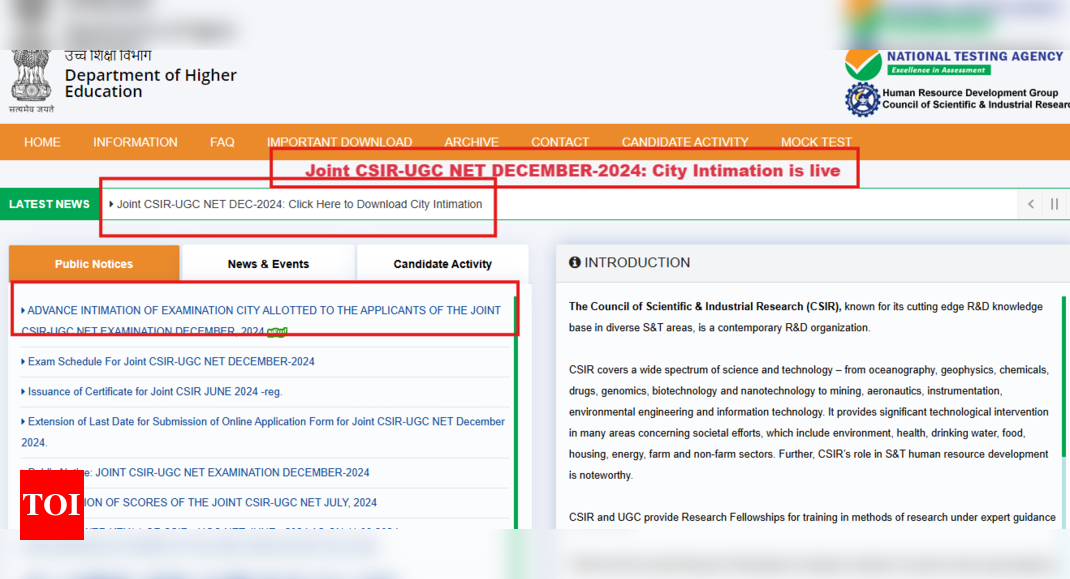Image resolution: width=1070 pixels, height=579 pixels.
Task: Open the HOME menu item
Action: tap(42, 142)
